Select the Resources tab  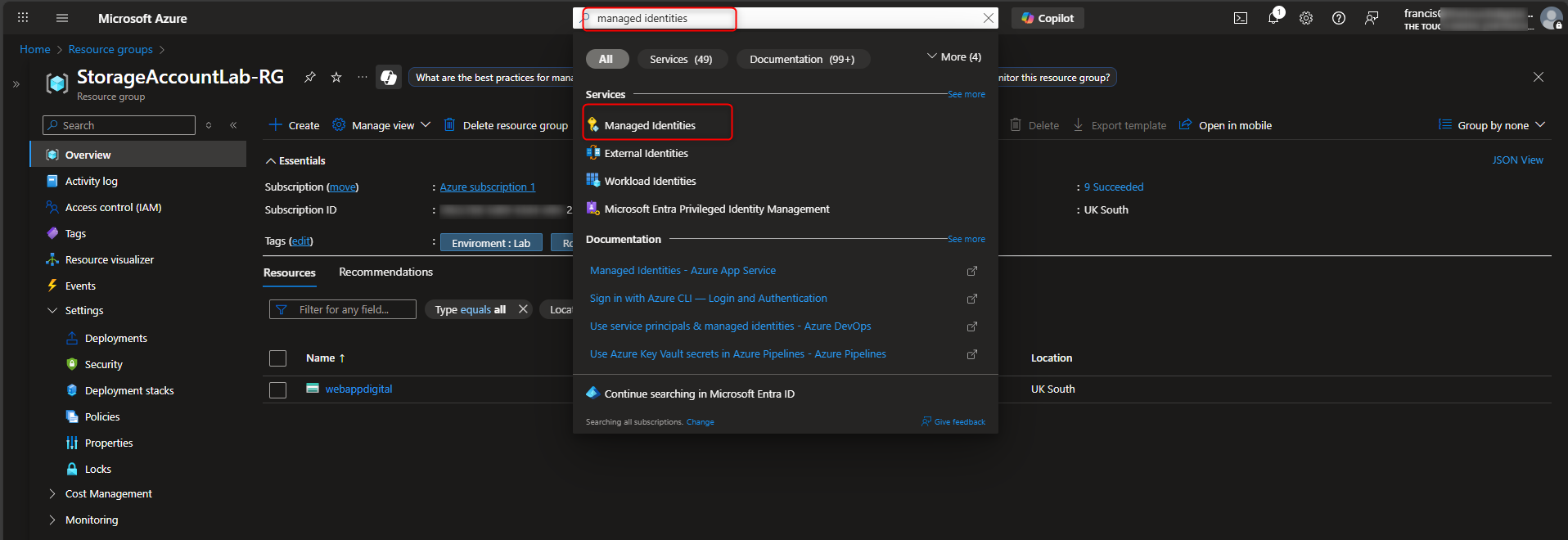tap(290, 272)
